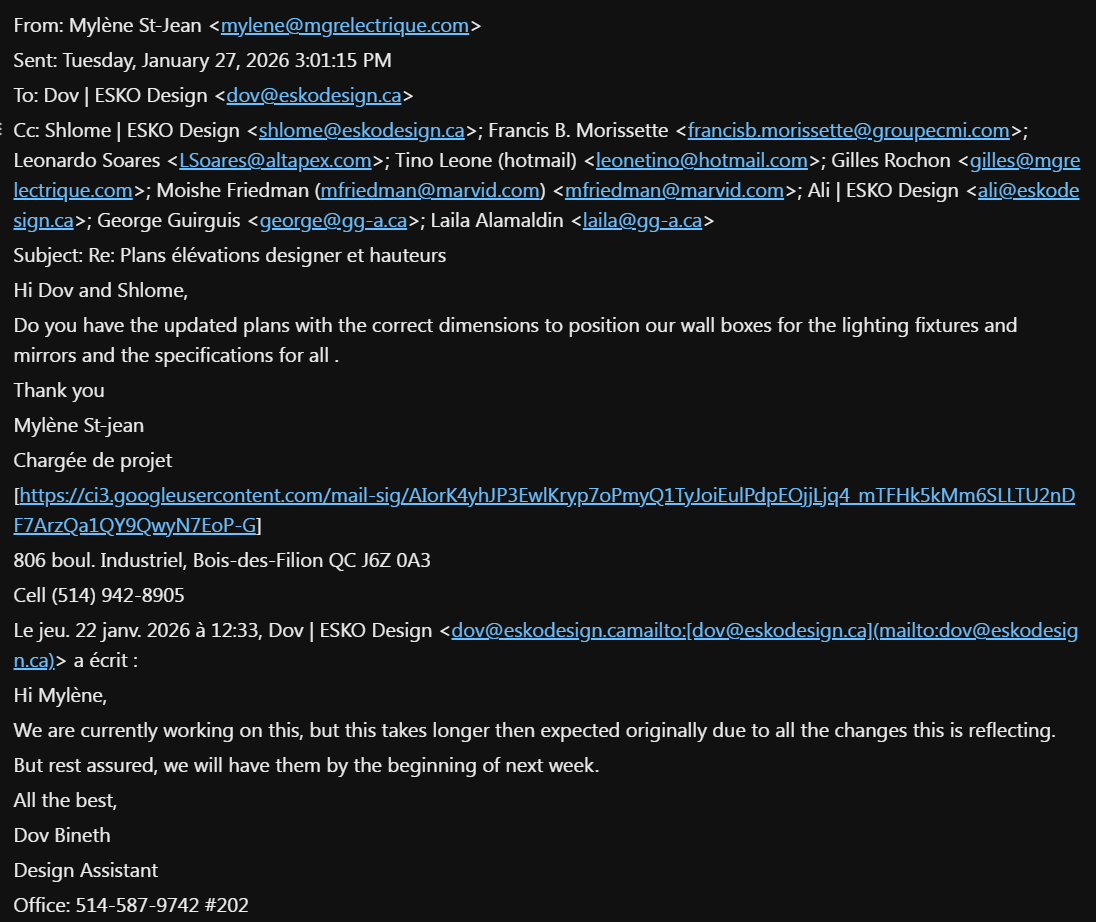This screenshot has width=1096, height=922.
Task: Open Dov's email link in the To line
Action: click(314, 96)
